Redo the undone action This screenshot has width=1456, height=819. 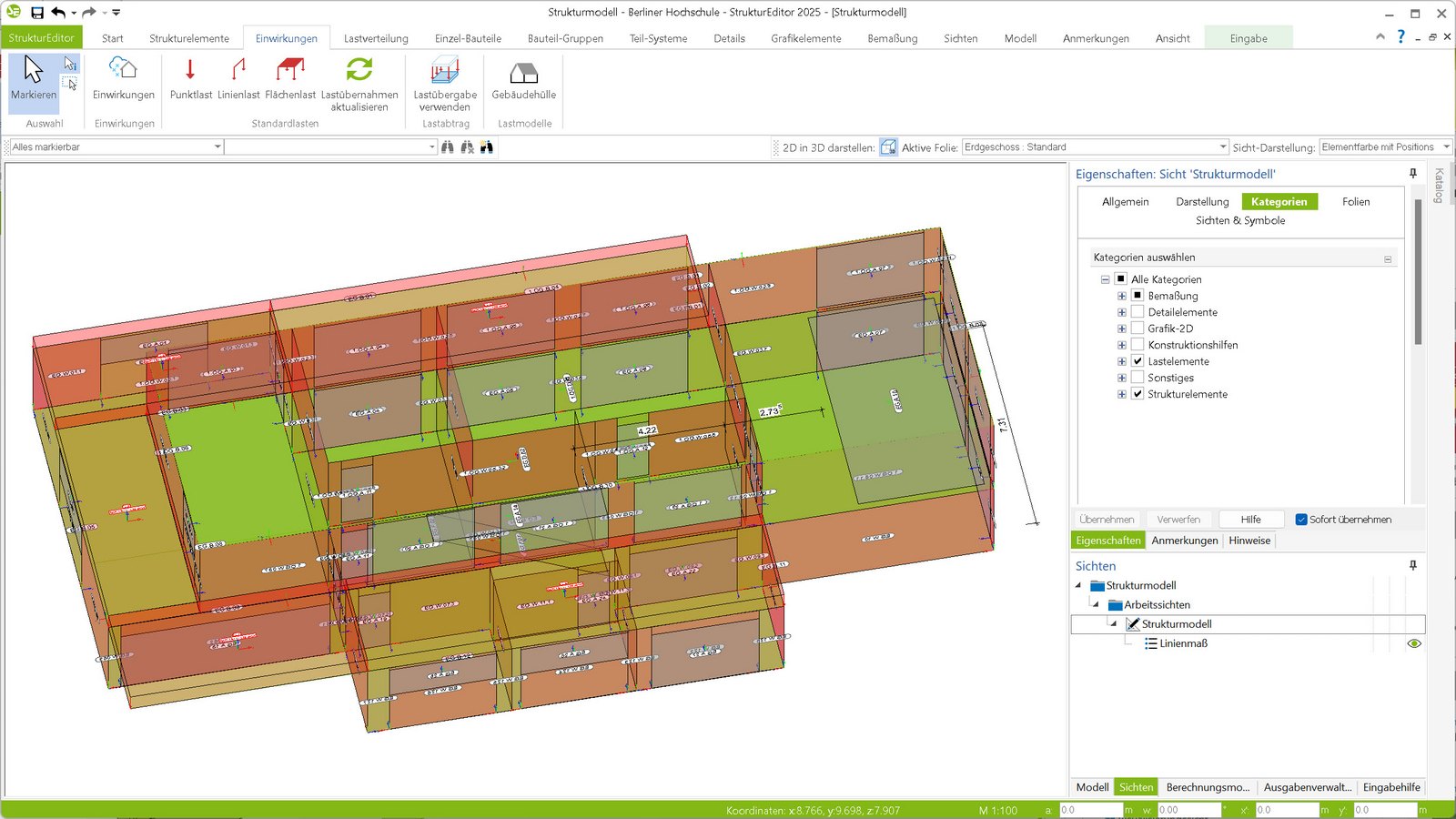(x=89, y=13)
